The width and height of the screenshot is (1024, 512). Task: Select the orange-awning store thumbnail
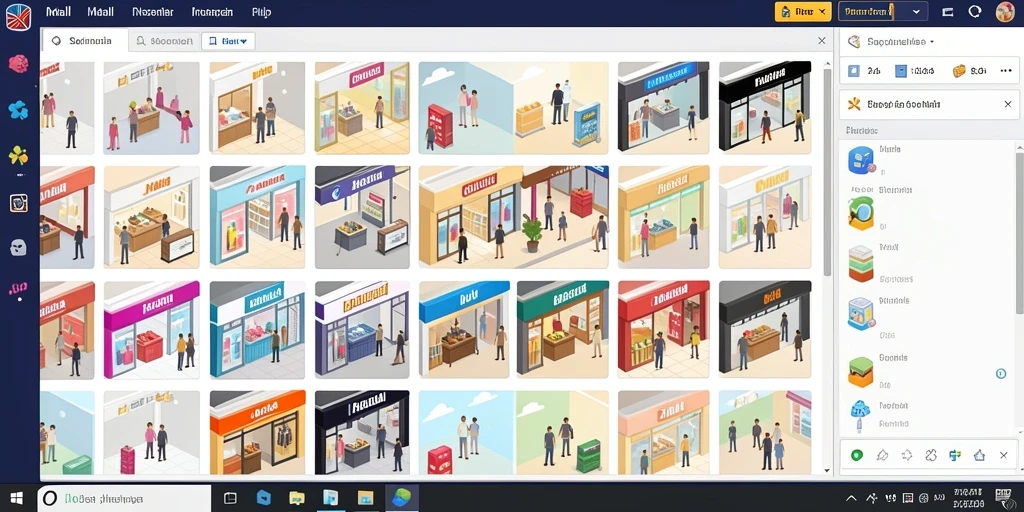(x=257, y=432)
